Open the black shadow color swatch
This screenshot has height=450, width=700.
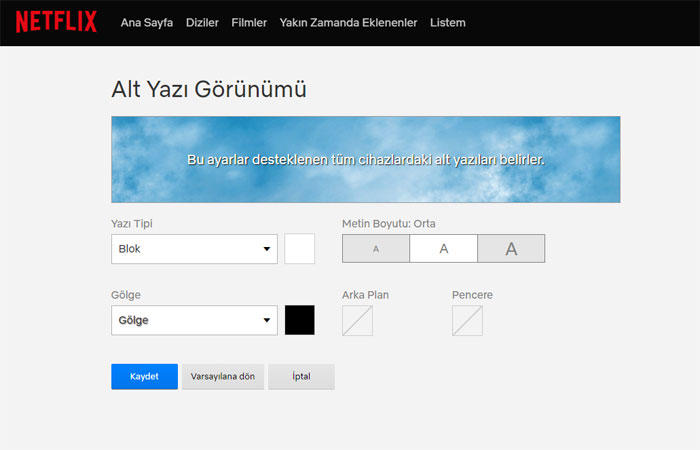click(x=300, y=320)
